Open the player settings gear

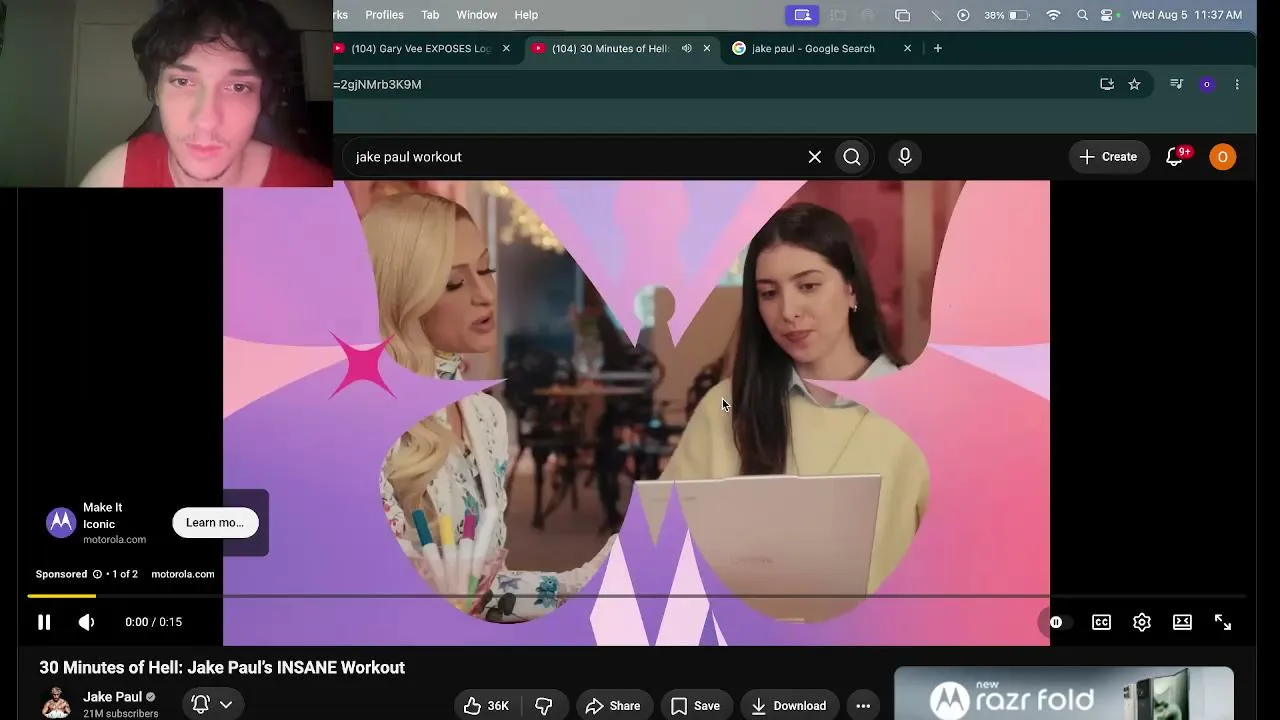point(1142,622)
